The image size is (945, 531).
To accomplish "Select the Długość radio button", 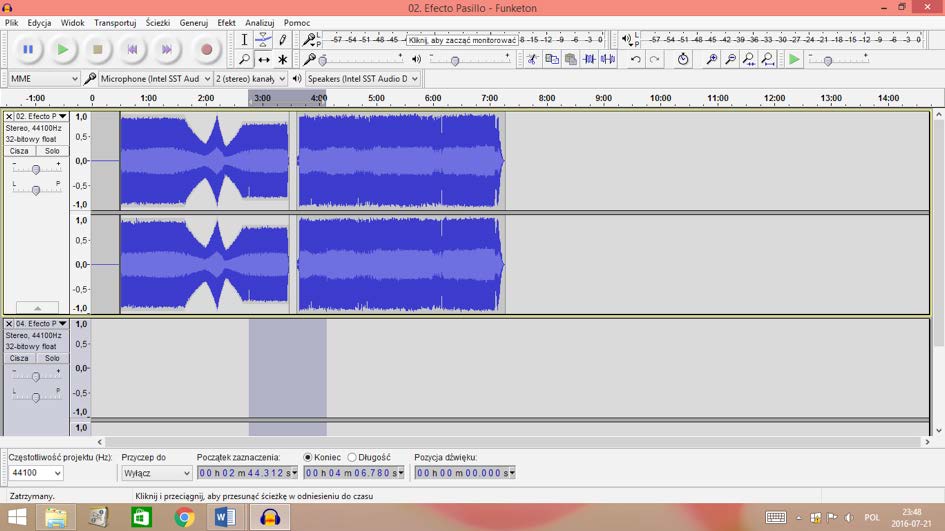I will tap(352, 457).
